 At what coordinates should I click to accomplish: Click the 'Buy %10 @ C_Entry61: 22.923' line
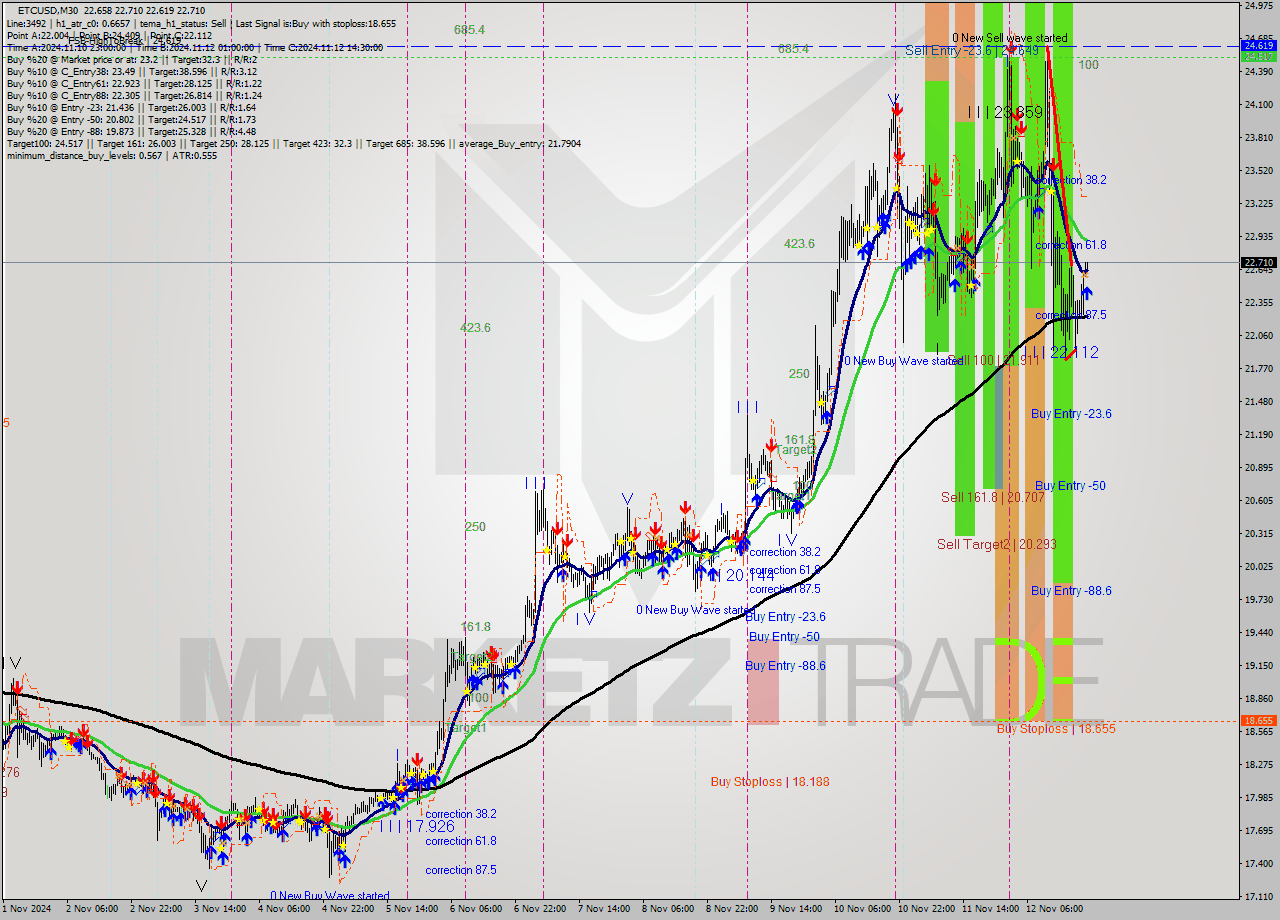[x=134, y=83]
